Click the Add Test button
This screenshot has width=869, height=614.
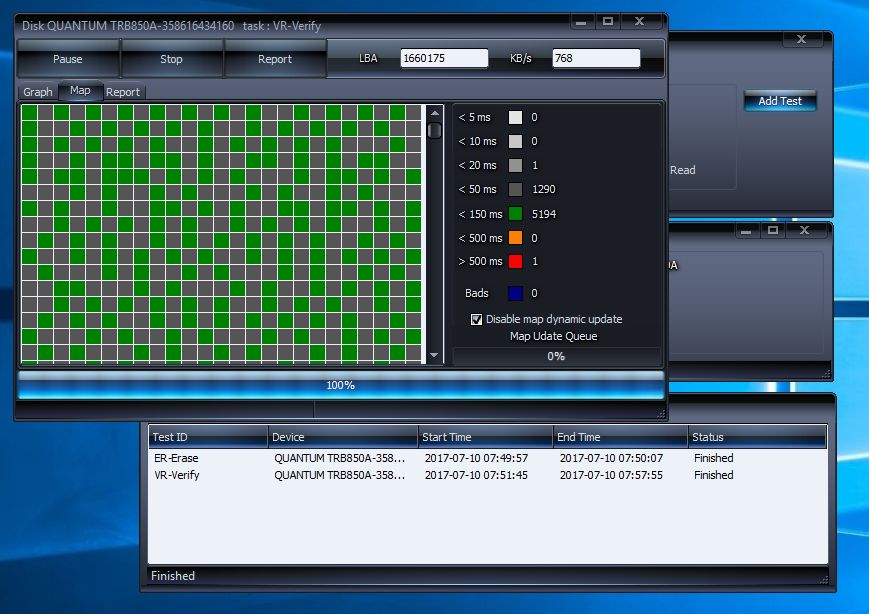click(x=780, y=101)
